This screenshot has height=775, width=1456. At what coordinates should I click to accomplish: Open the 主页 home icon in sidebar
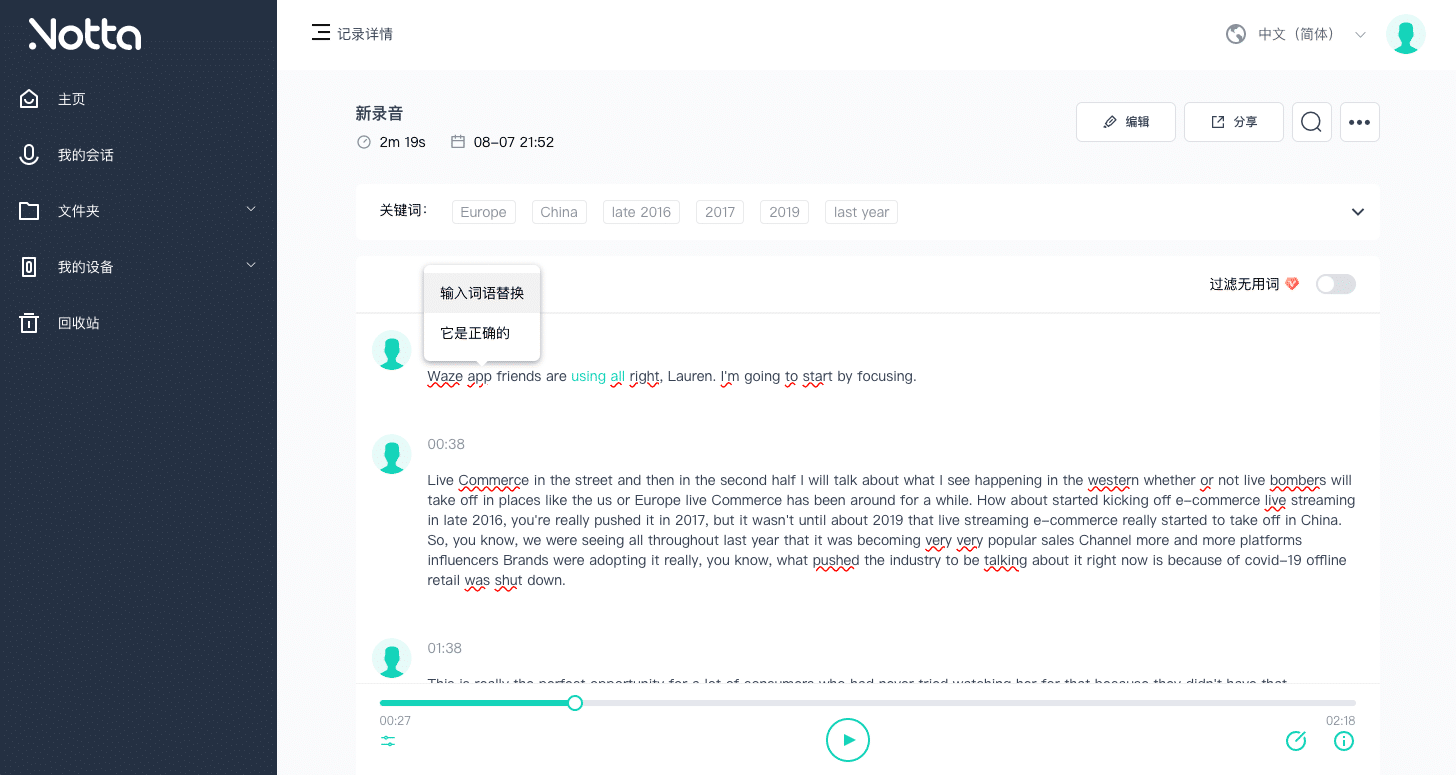(28, 98)
